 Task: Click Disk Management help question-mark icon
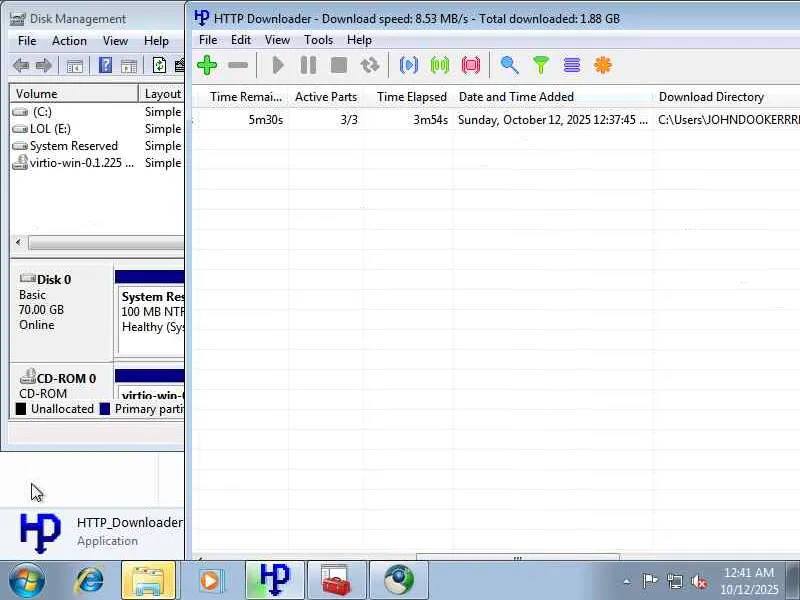point(105,65)
